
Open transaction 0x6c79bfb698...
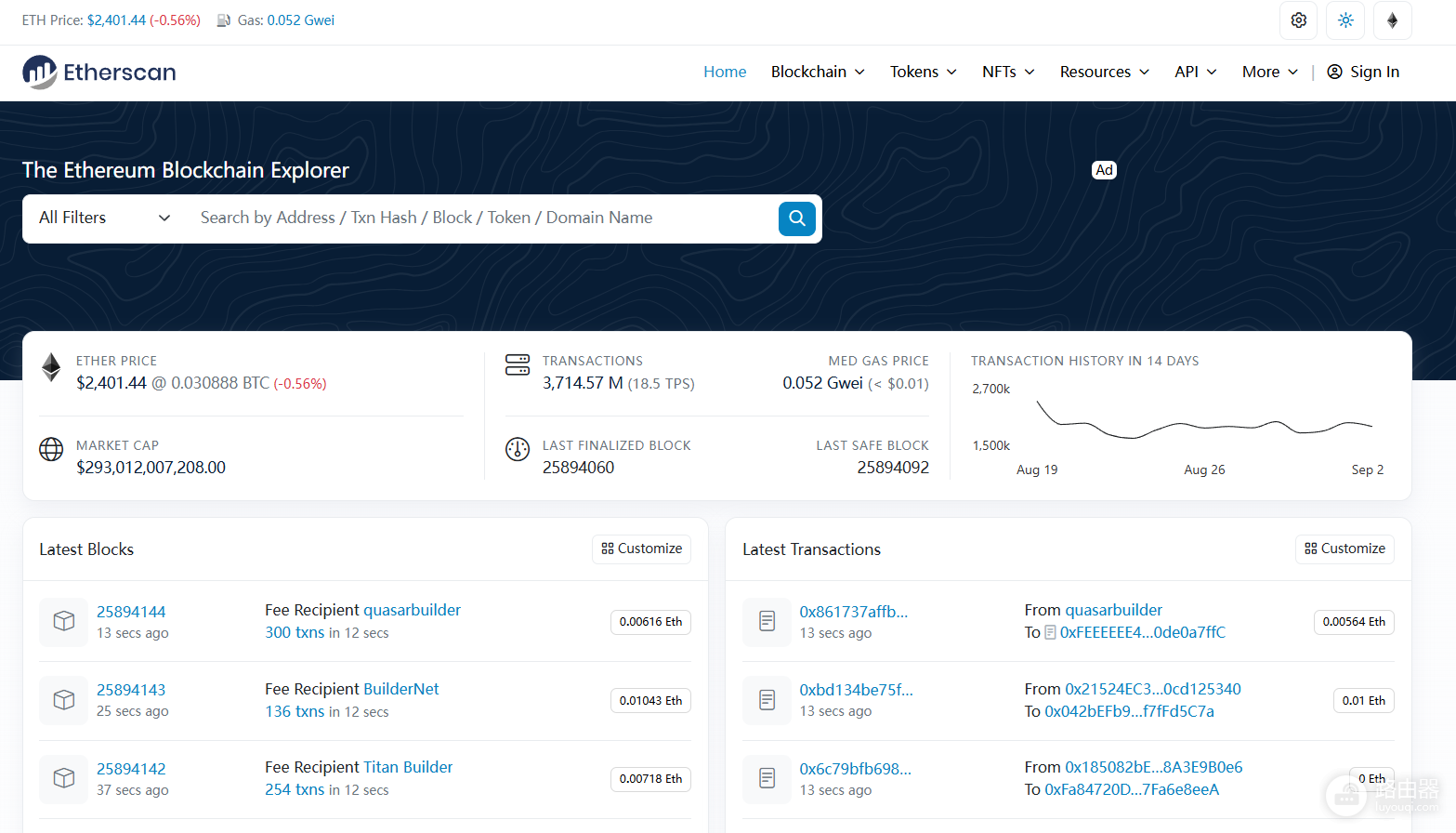coord(856,769)
